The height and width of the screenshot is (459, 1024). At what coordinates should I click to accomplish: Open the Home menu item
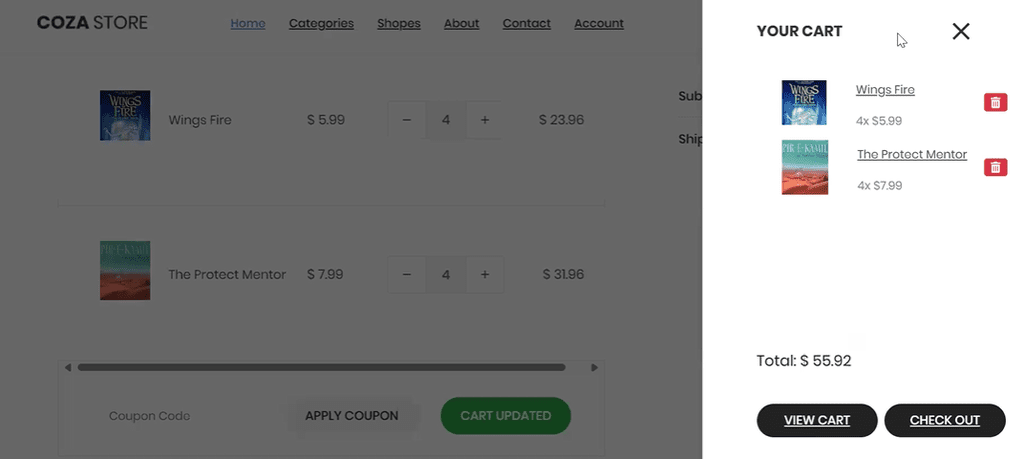click(x=248, y=23)
